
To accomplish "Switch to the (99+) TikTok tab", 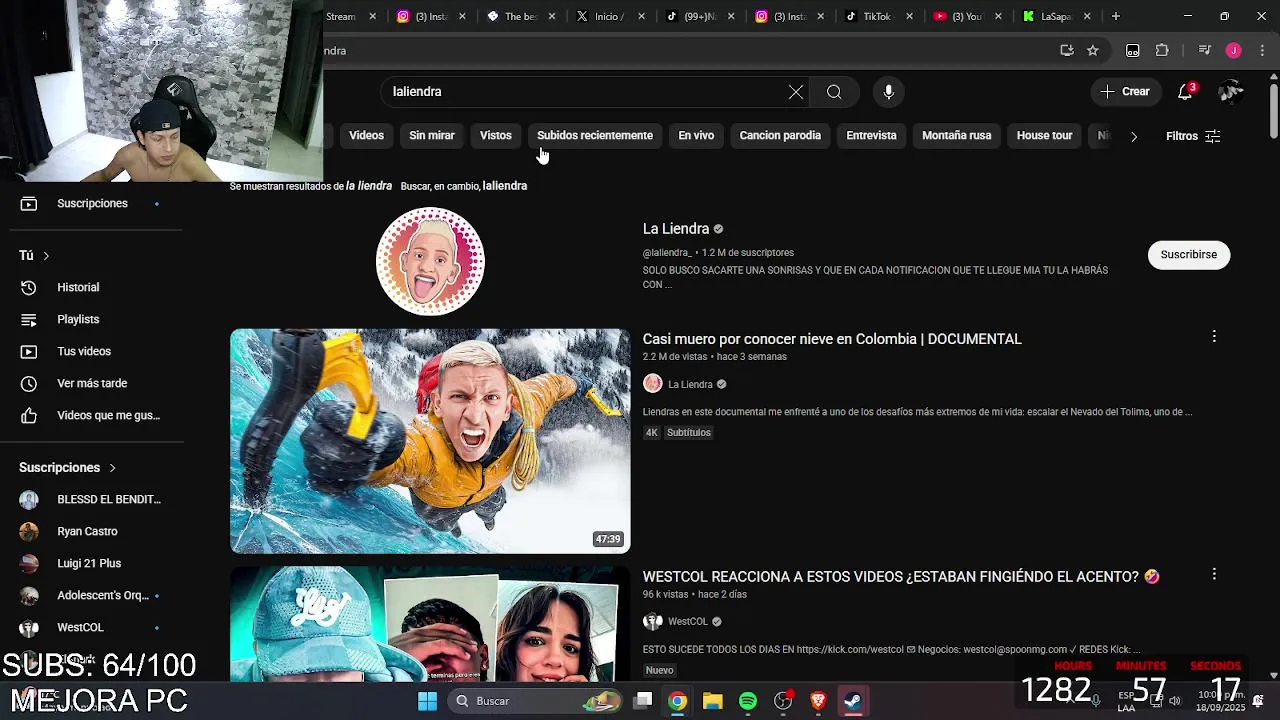I will tap(699, 16).
